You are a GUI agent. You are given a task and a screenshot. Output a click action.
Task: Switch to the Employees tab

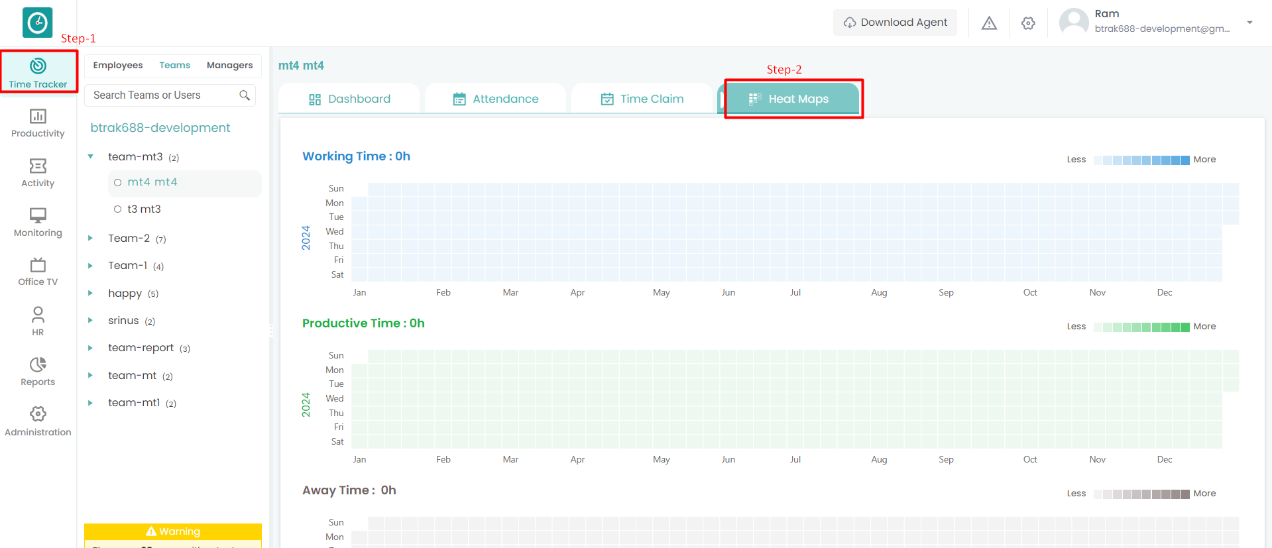[118, 65]
